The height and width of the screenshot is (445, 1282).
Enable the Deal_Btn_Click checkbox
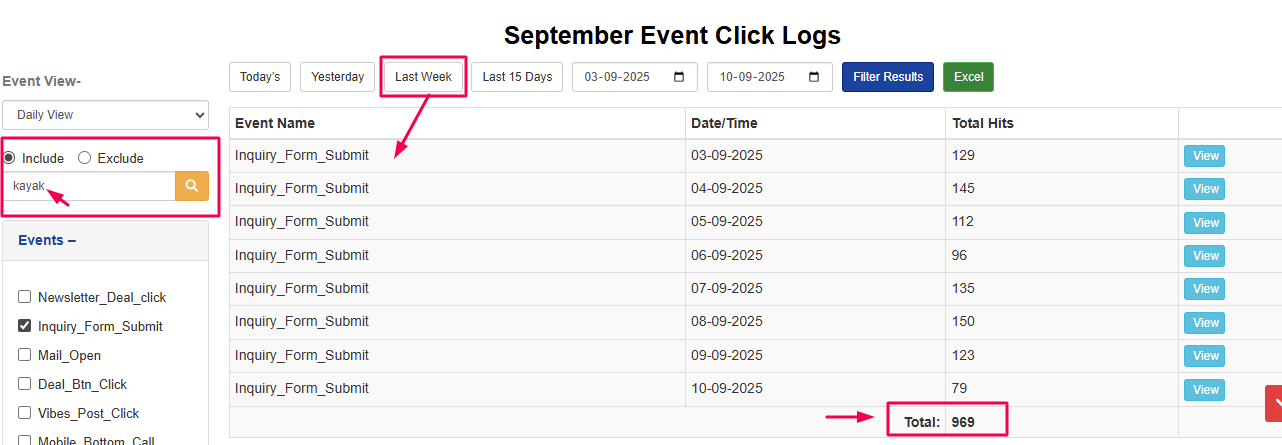click(25, 384)
